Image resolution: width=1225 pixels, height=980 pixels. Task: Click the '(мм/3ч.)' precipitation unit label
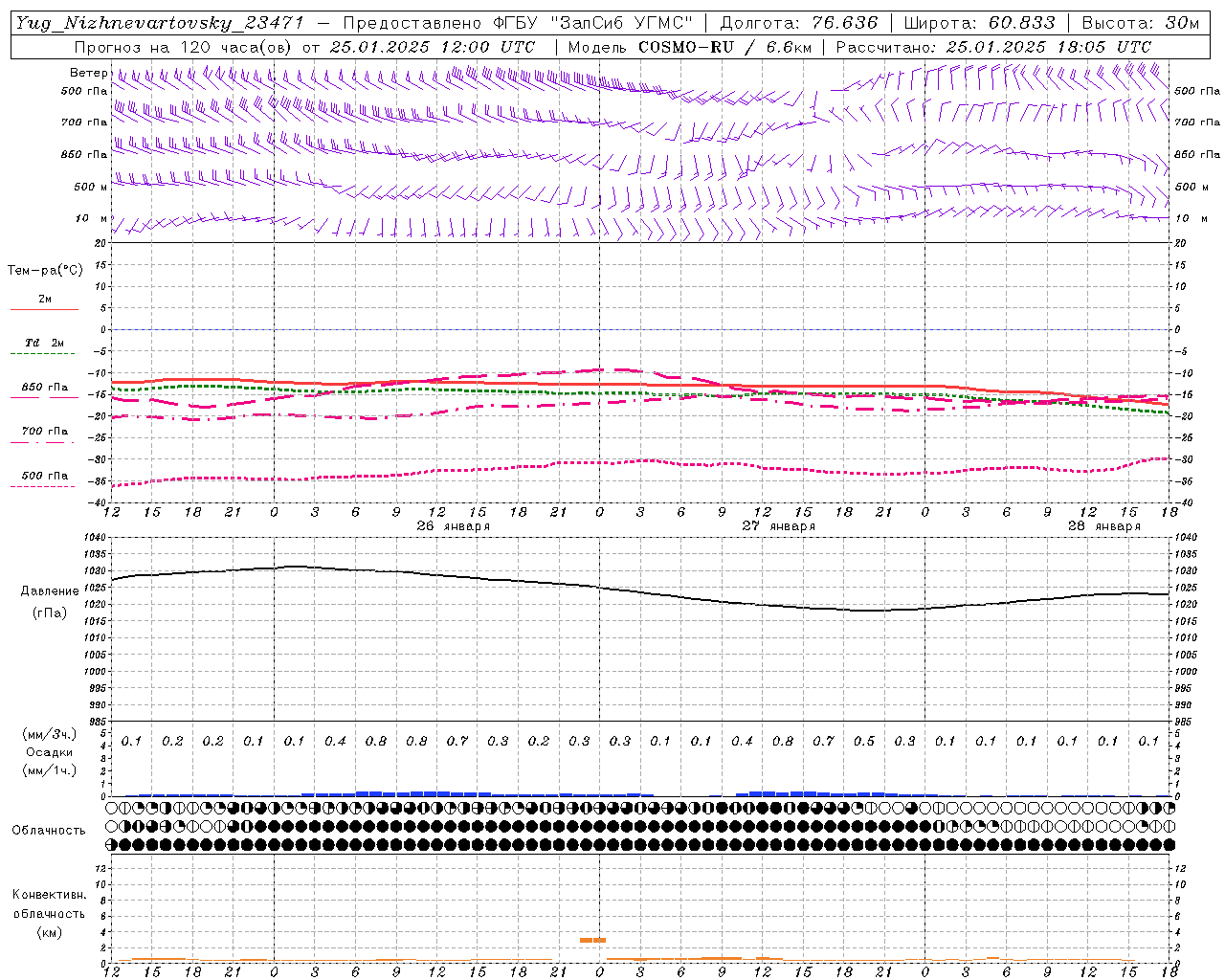[x=50, y=734]
